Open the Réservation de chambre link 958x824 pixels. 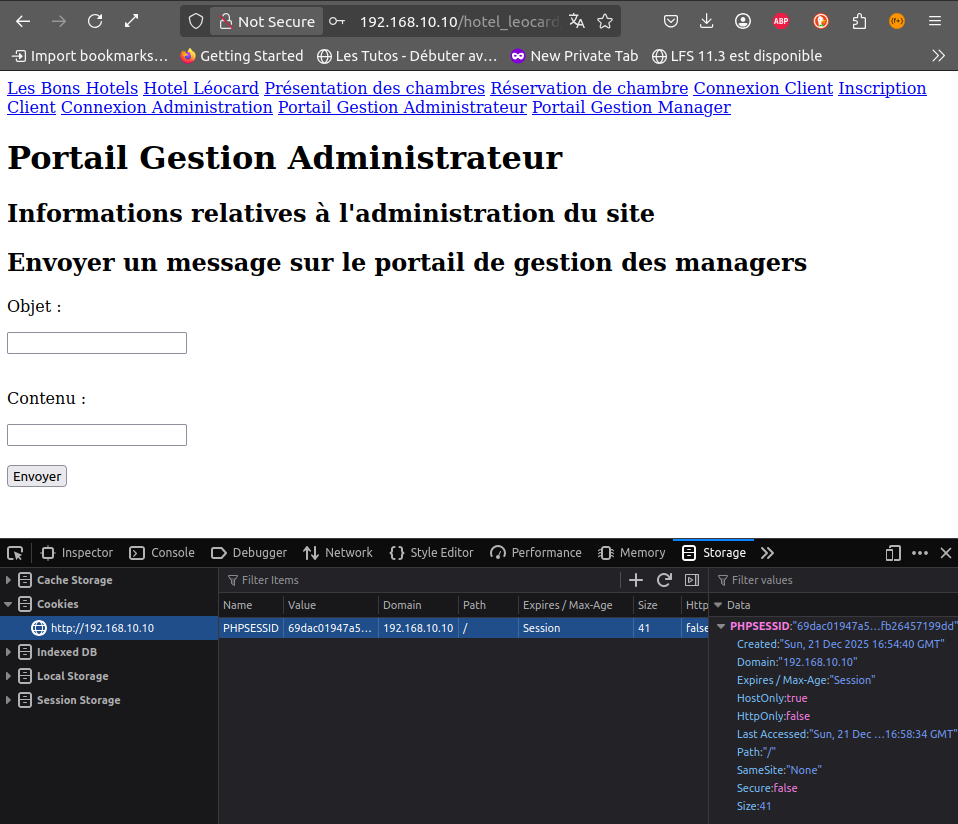(x=589, y=88)
